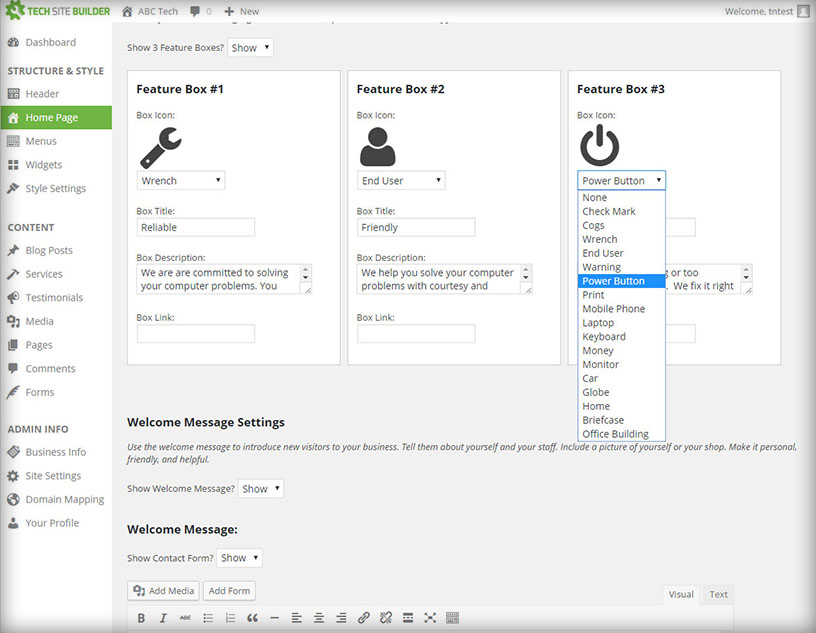The height and width of the screenshot is (633, 816).
Task: Insert a hyperlink in the welcome message
Action: point(363,617)
